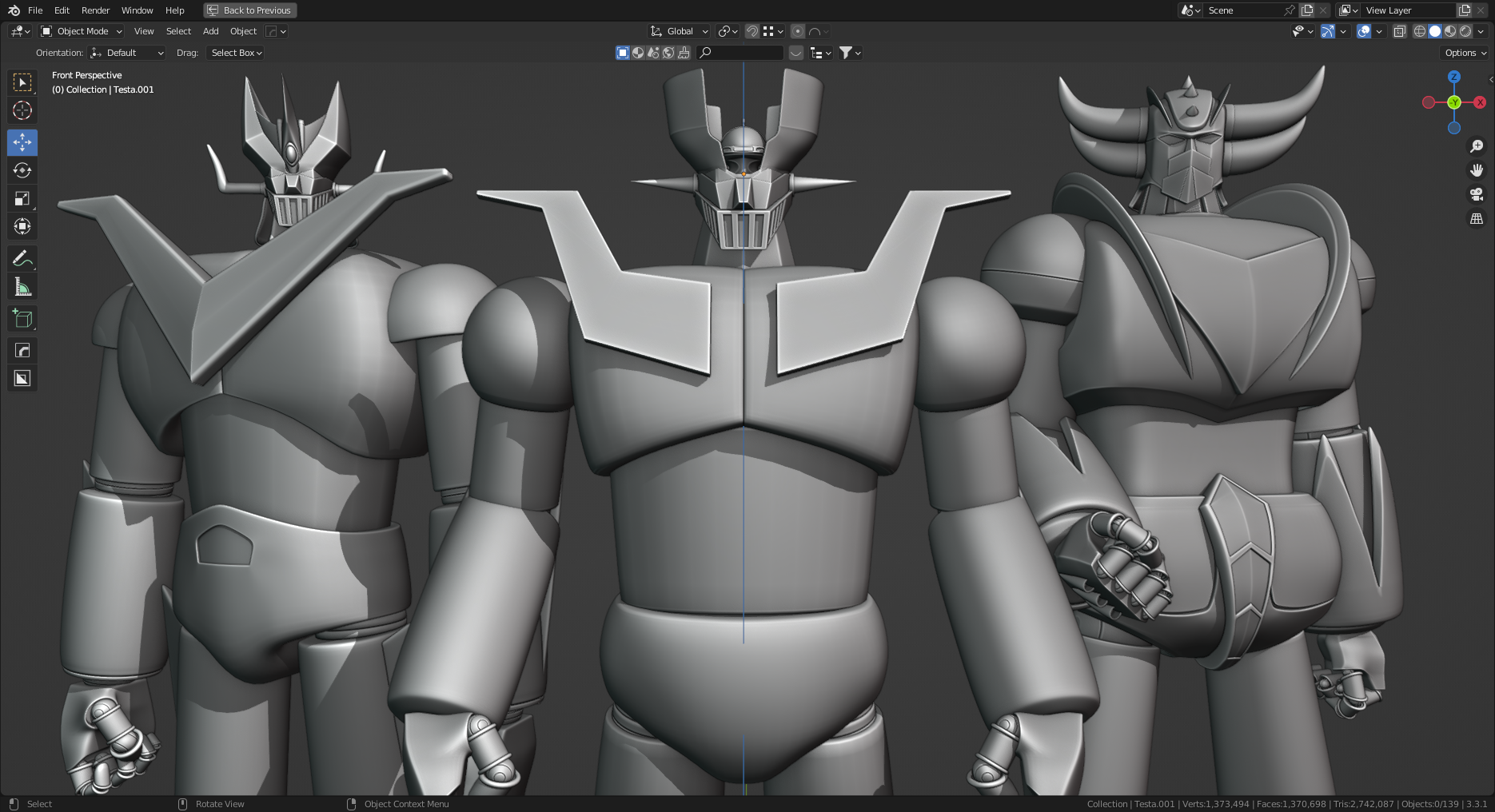
Task: Open the editor type dropdown
Action: [x=20, y=31]
